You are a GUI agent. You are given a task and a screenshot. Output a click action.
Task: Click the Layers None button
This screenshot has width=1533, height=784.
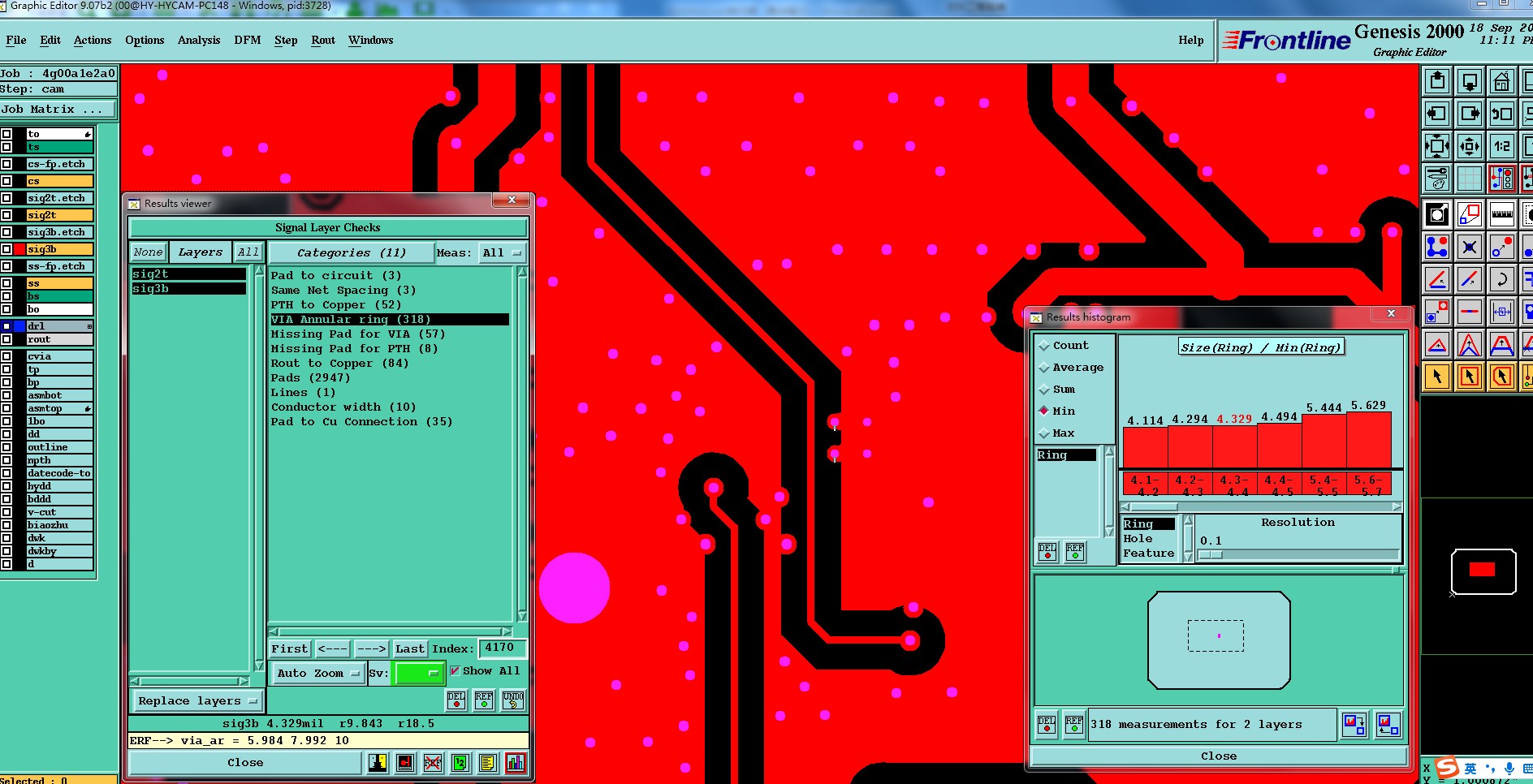(x=148, y=252)
